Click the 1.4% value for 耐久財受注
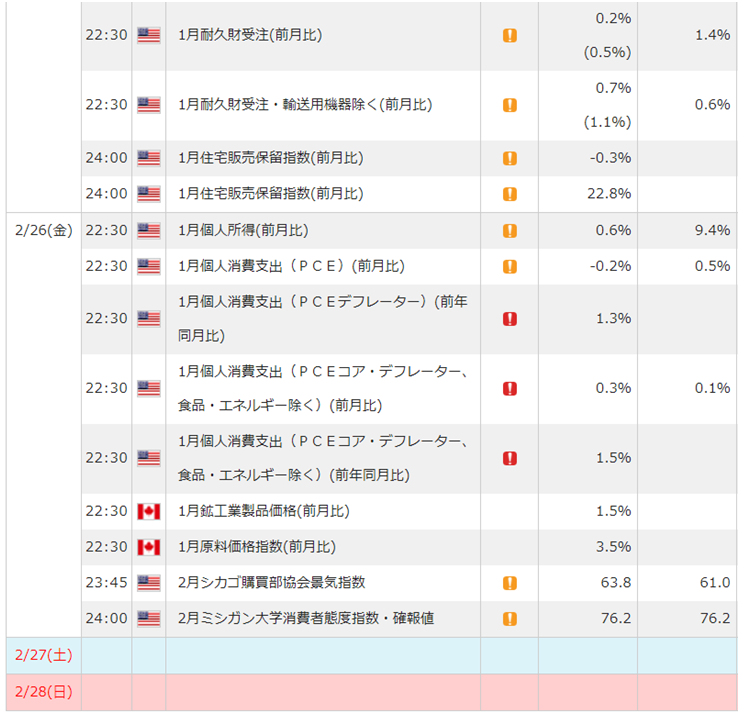 pyautogui.click(x=713, y=35)
